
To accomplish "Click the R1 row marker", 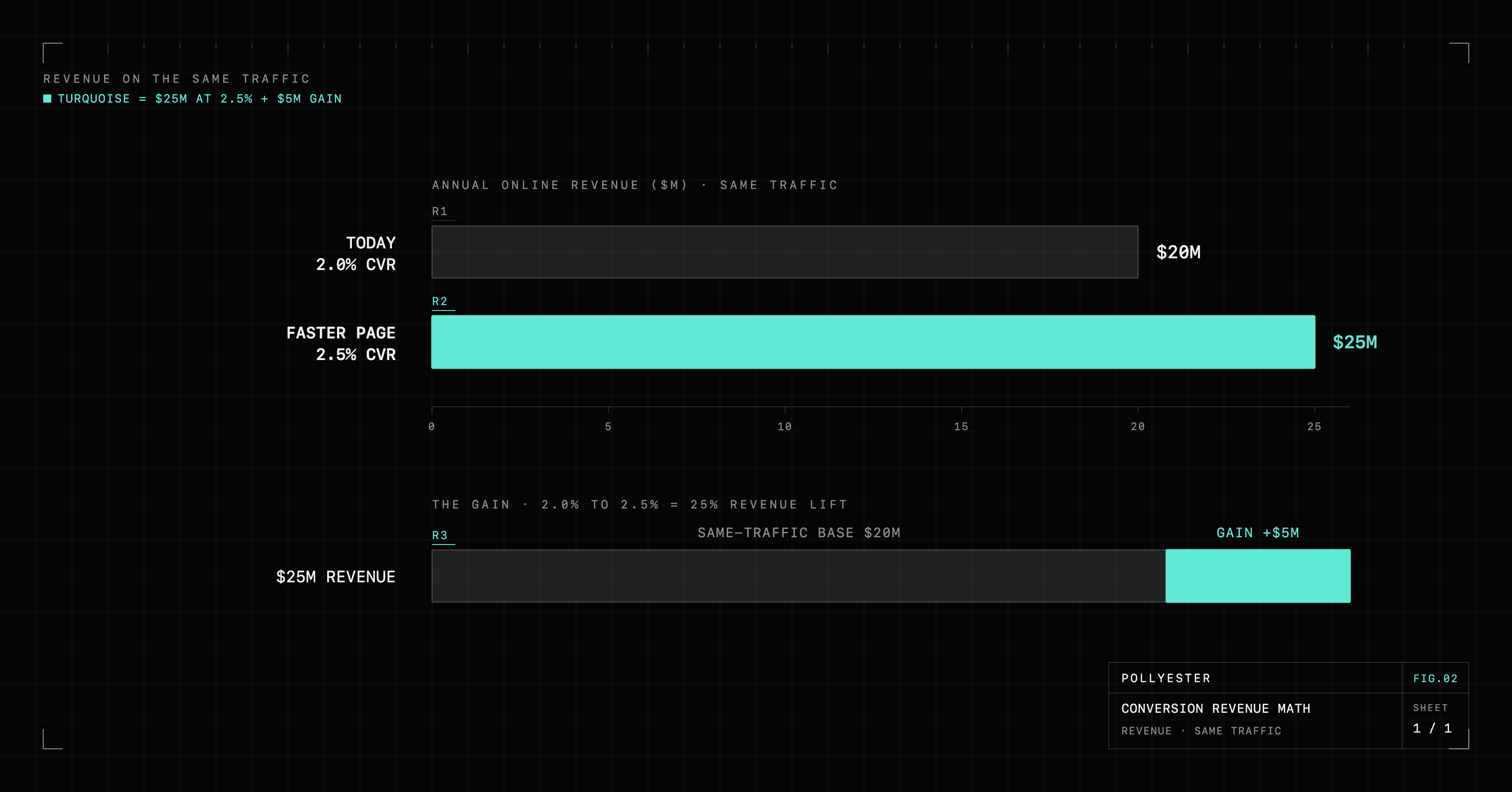I will [440, 211].
